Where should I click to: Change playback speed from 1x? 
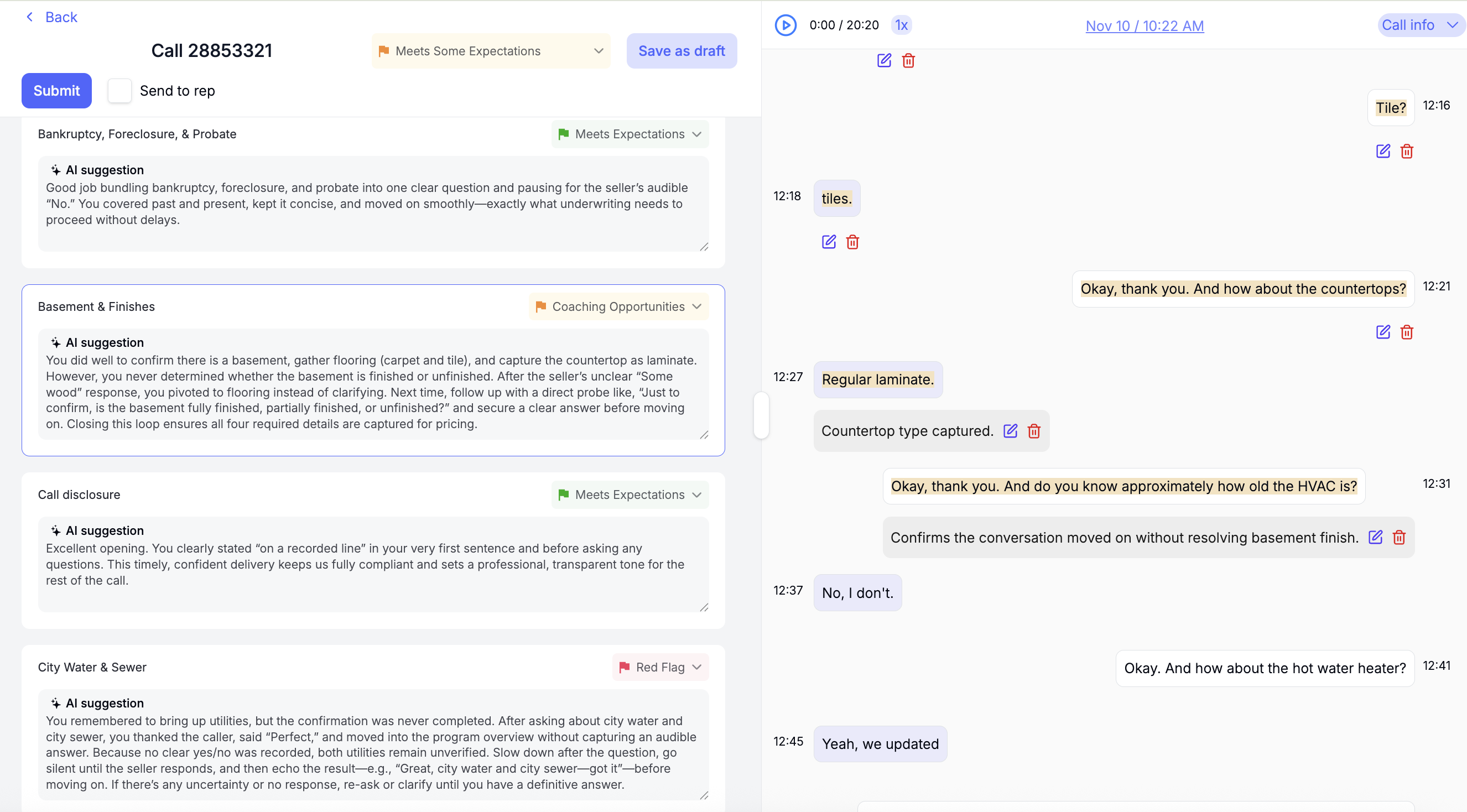tap(901, 25)
